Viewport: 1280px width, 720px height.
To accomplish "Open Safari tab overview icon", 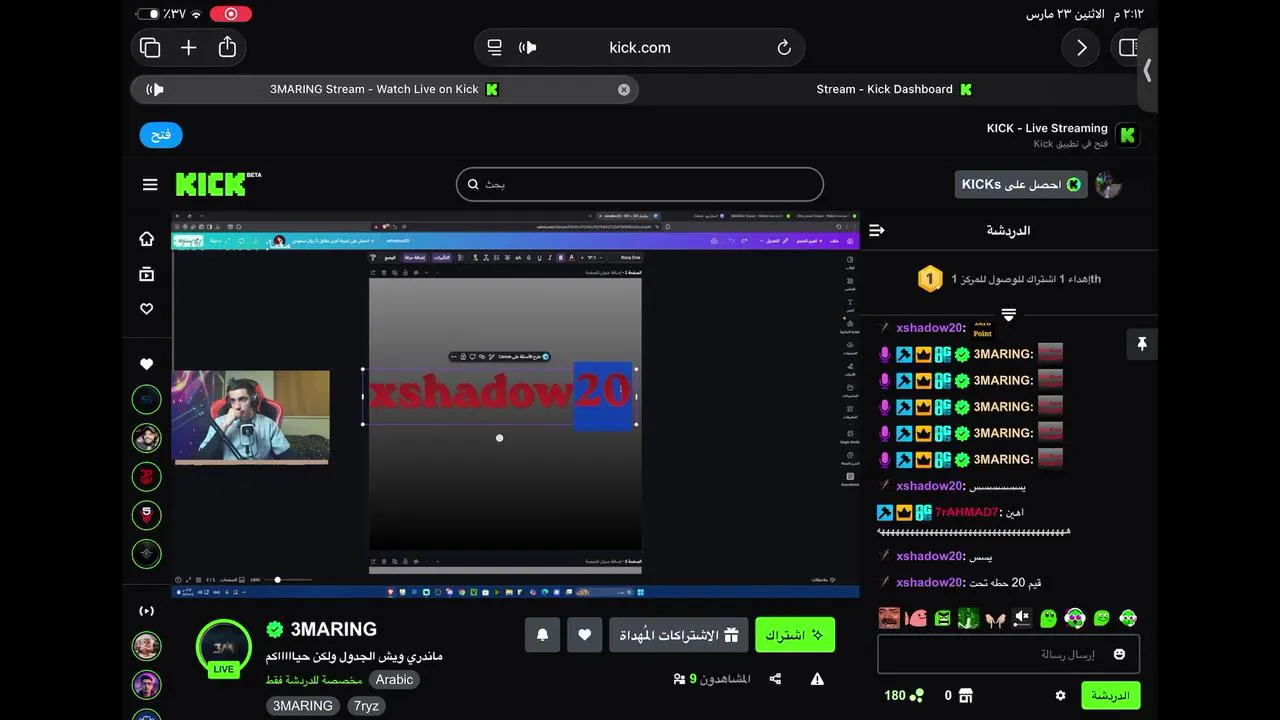I will coord(150,48).
